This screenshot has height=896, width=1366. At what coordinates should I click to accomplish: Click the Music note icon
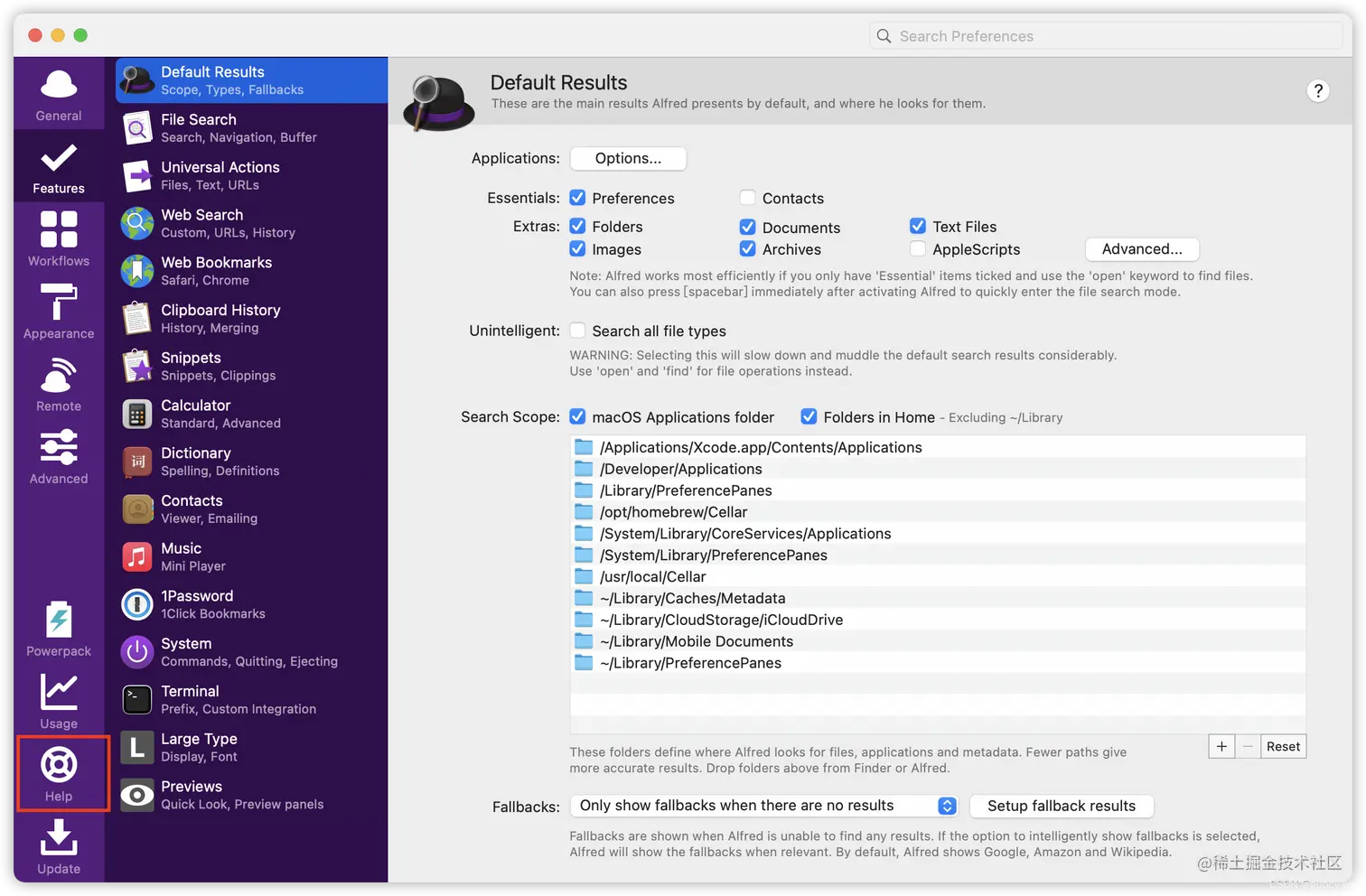(x=137, y=557)
